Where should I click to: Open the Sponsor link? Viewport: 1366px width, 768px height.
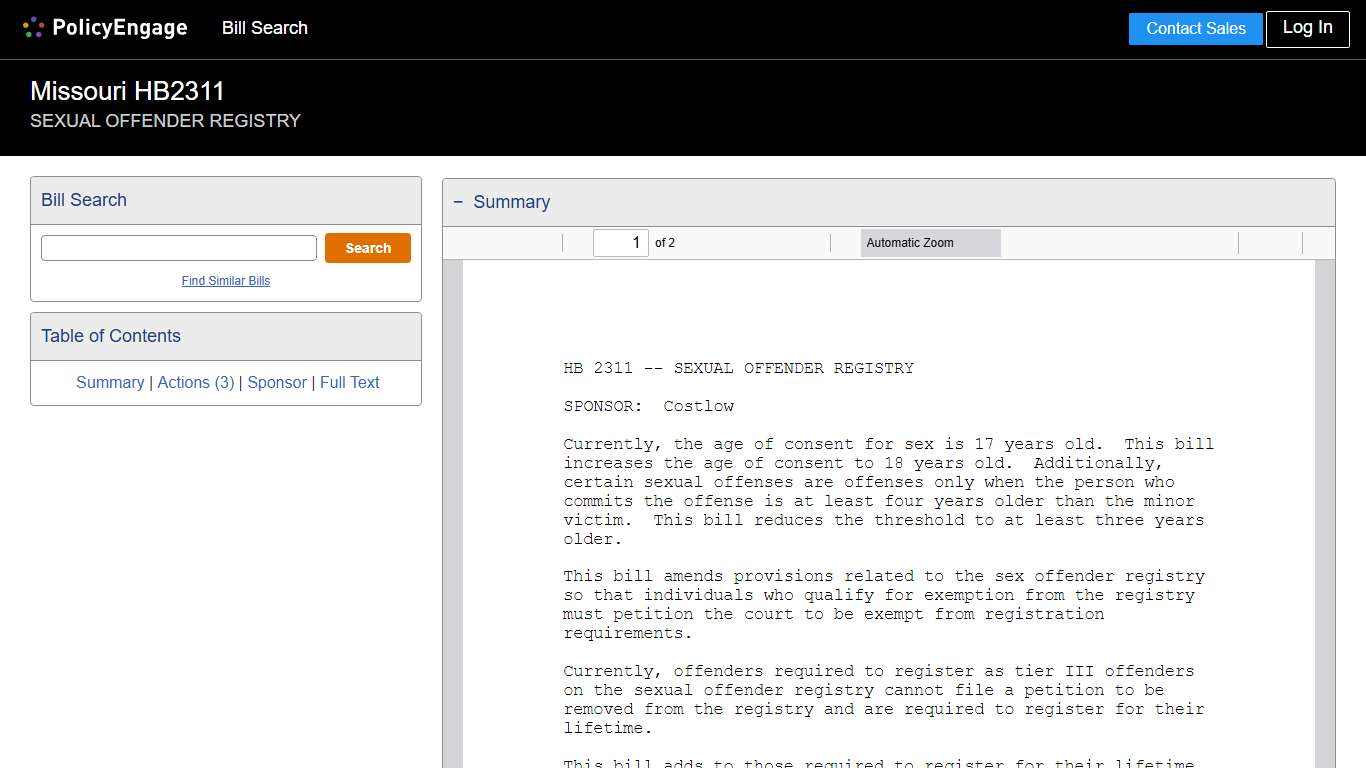click(277, 382)
